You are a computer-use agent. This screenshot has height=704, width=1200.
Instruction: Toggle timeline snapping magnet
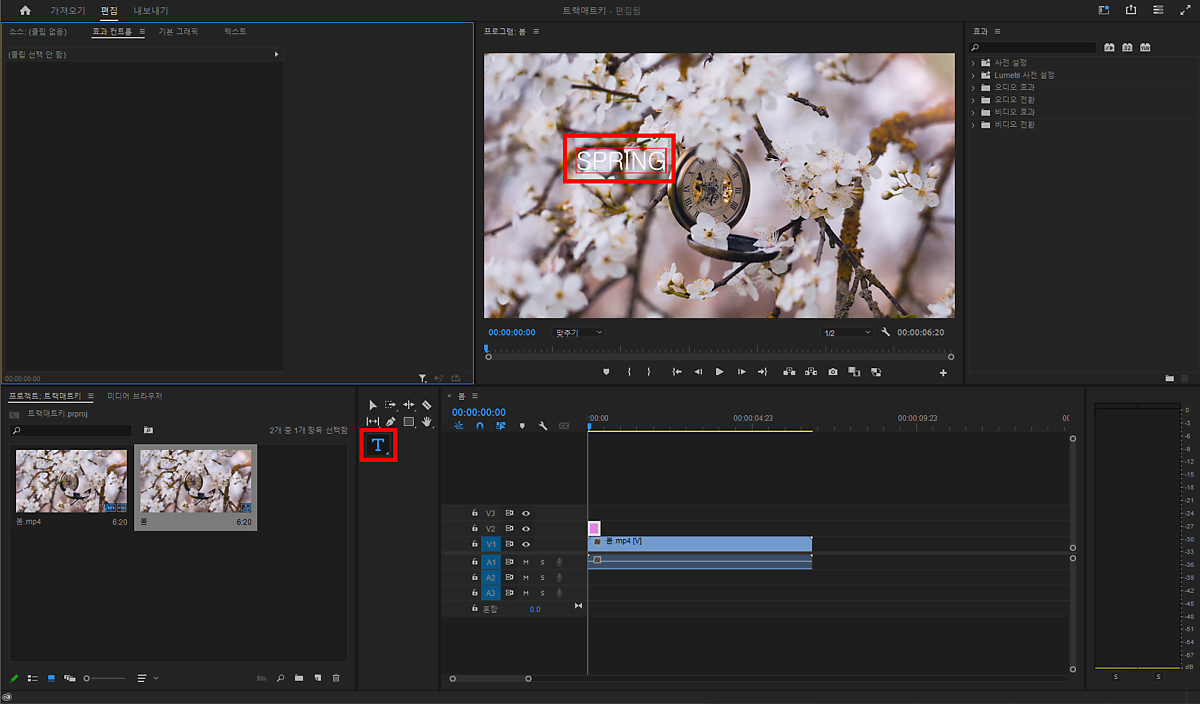pyautogui.click(x=479, y=426)
